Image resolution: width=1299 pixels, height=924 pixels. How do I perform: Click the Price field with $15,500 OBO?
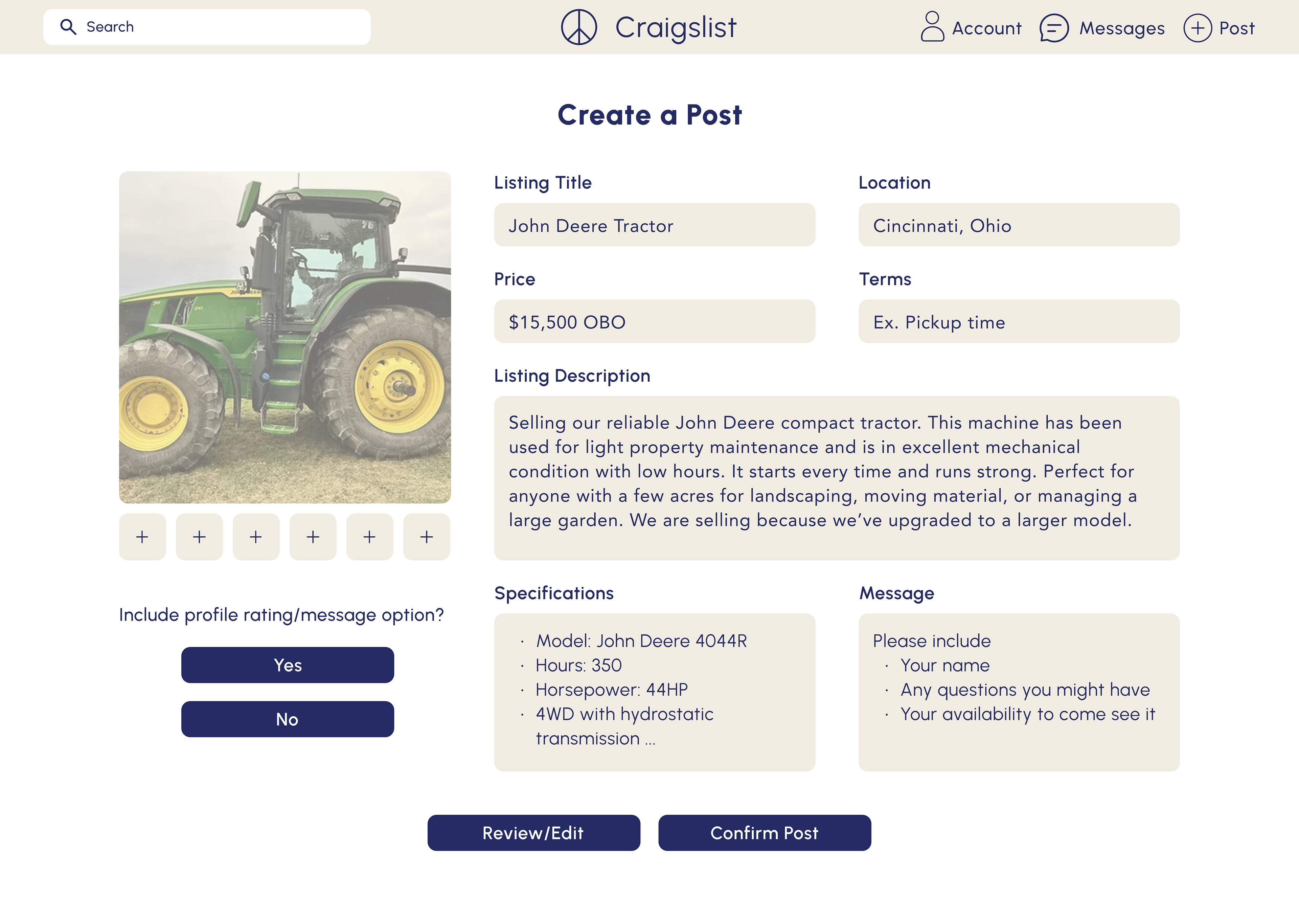654,321
